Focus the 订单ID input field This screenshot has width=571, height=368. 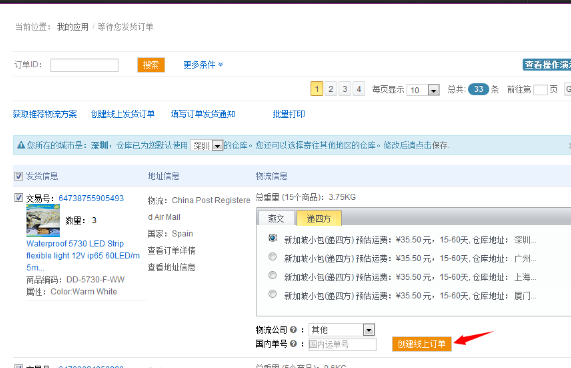[84, 65]
